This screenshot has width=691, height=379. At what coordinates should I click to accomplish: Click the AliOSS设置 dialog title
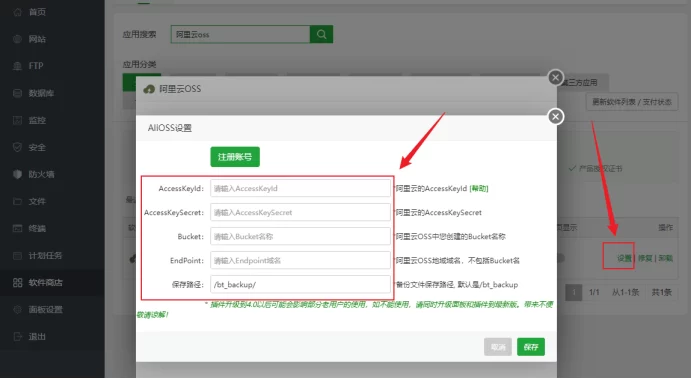point(170,128)
